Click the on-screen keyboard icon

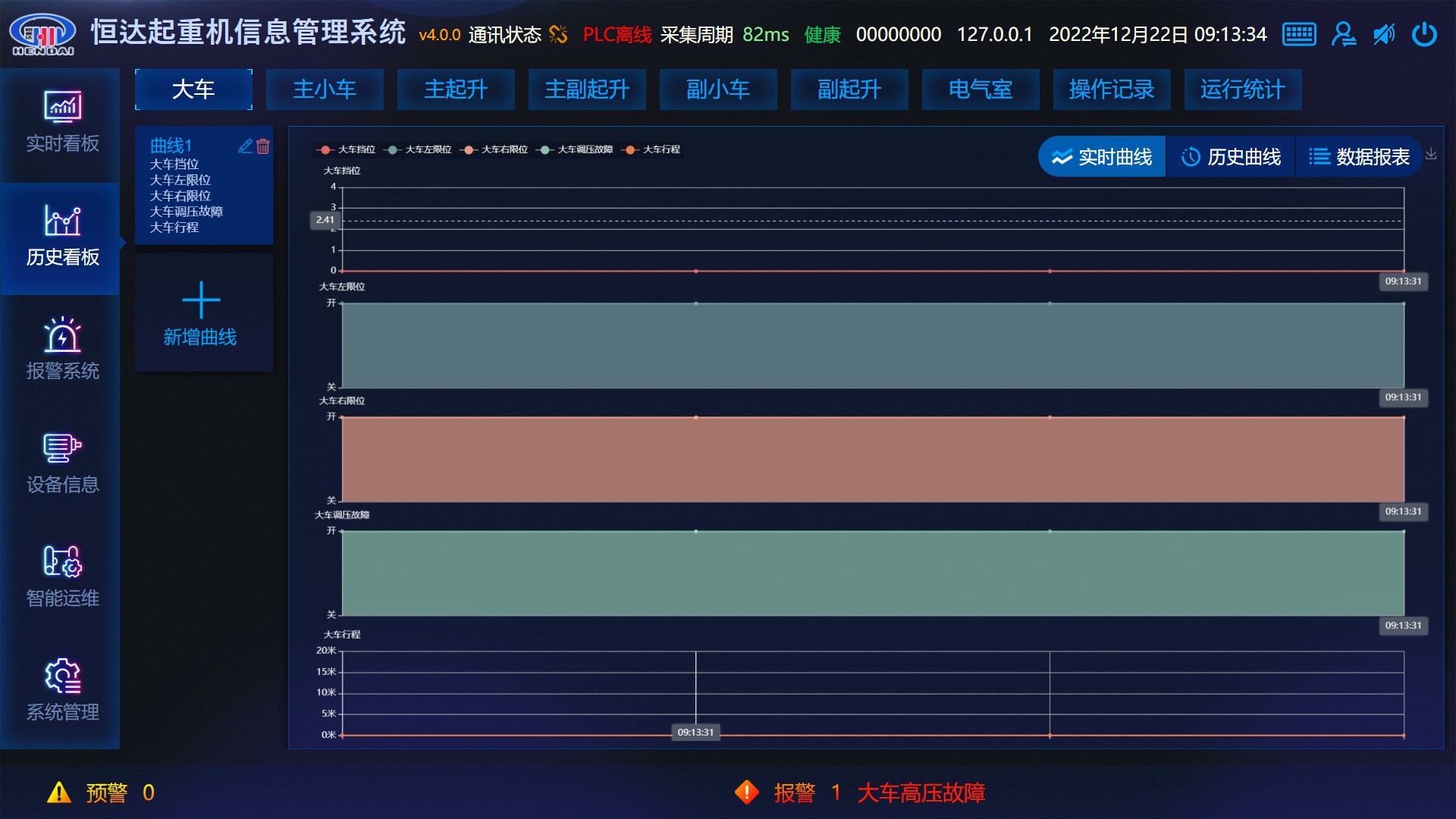click(x=1299, y=34)
